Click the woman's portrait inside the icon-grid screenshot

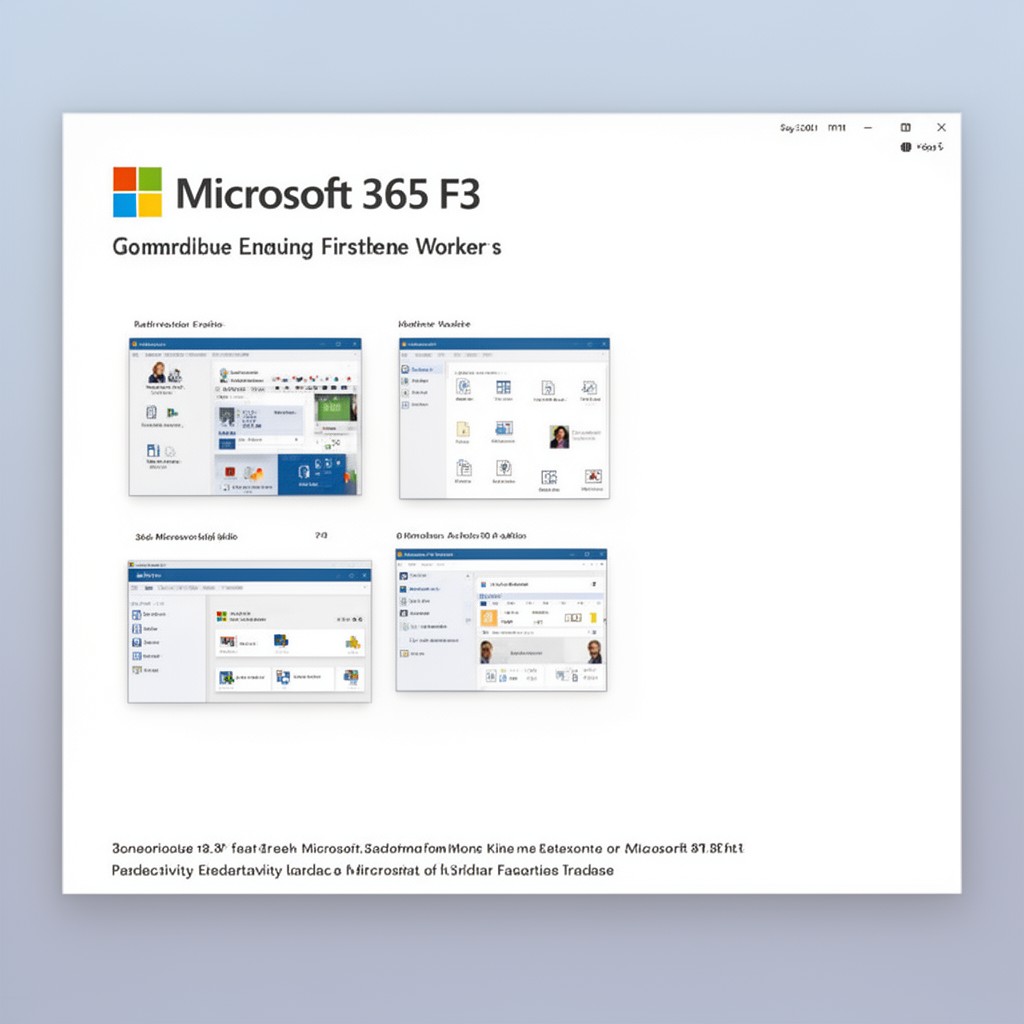click(559, 436)
